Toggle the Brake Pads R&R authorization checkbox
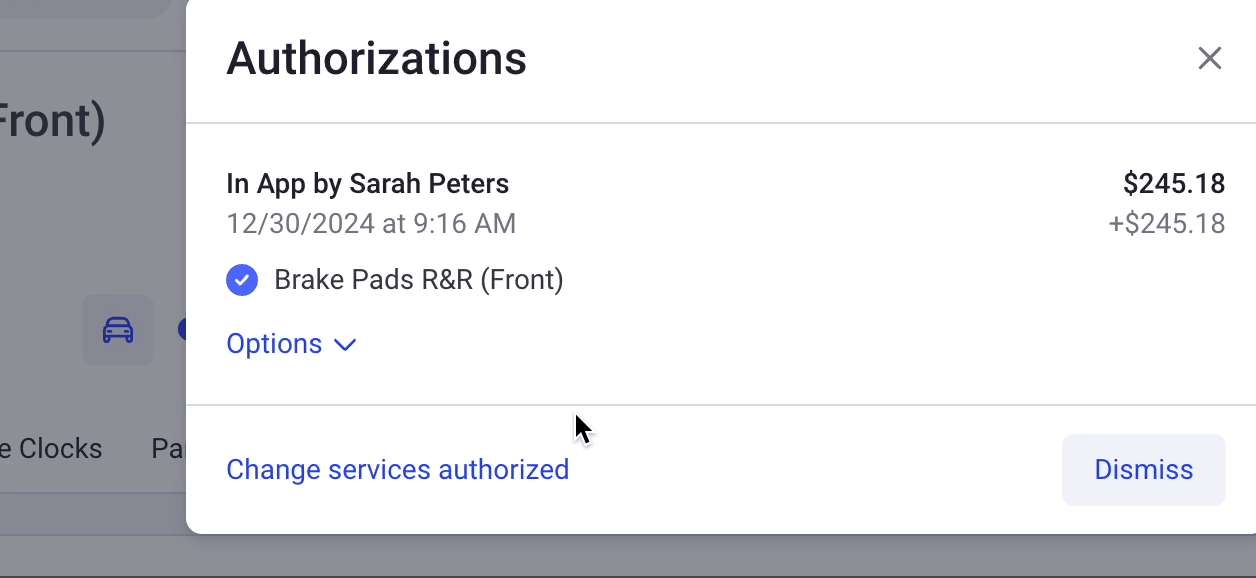Image resolution: width=1256 pixels, height=578 pixels. coord(242,280)
